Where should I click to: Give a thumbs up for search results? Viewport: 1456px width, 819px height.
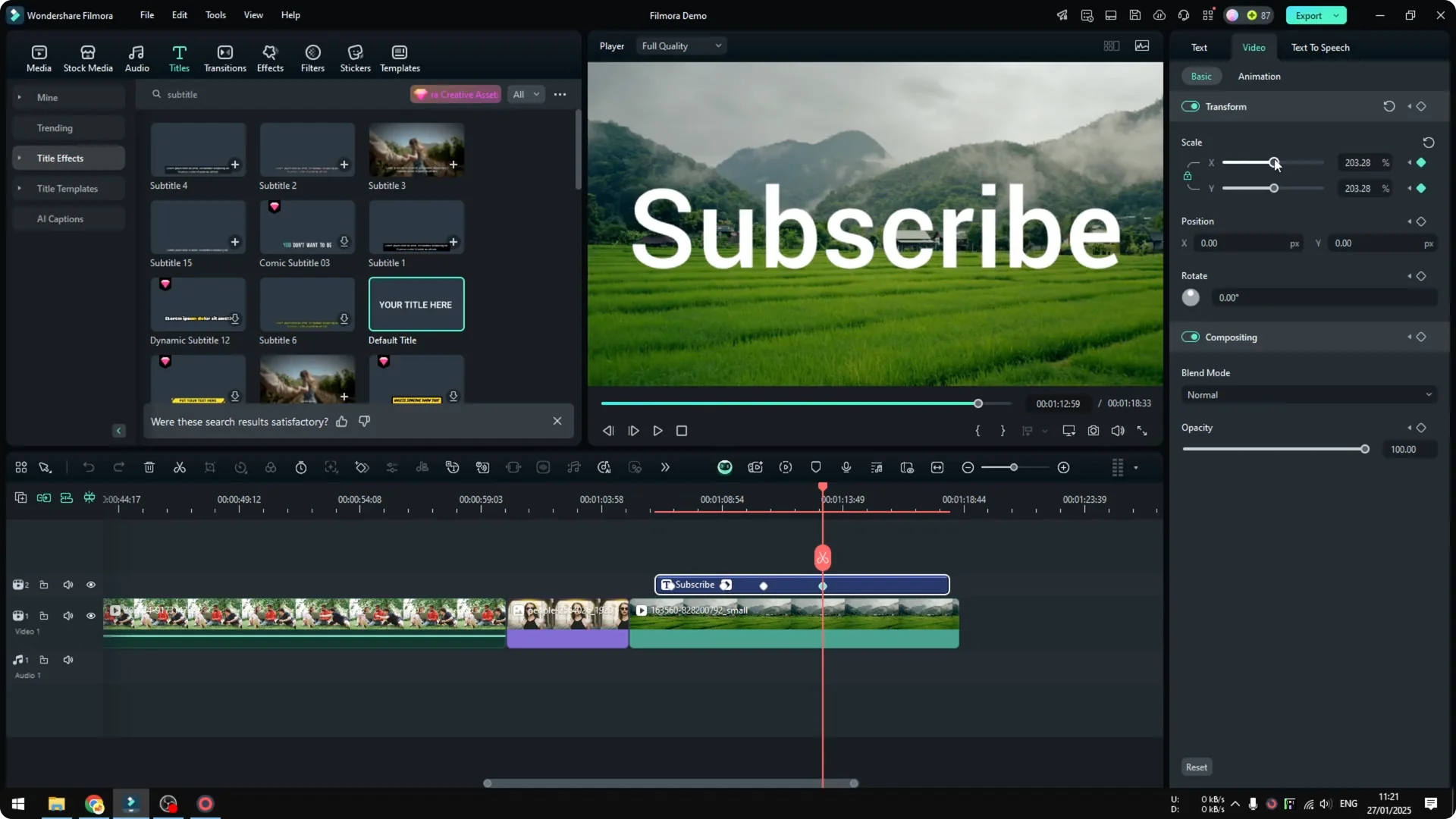pos(342,422)
